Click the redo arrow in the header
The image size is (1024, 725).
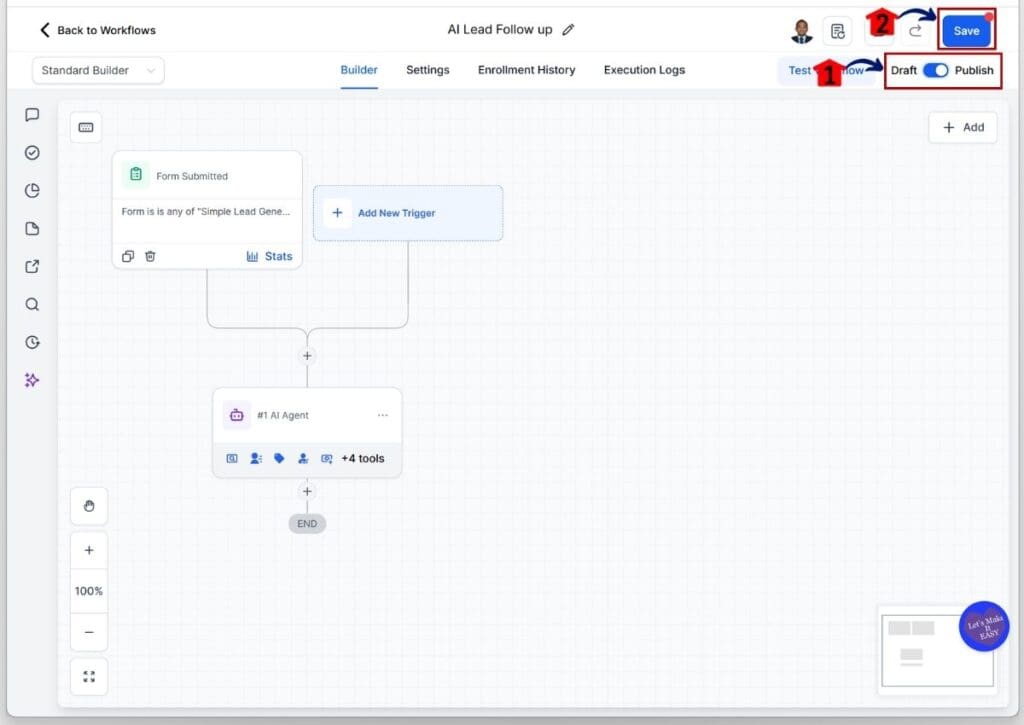(915, 30)
